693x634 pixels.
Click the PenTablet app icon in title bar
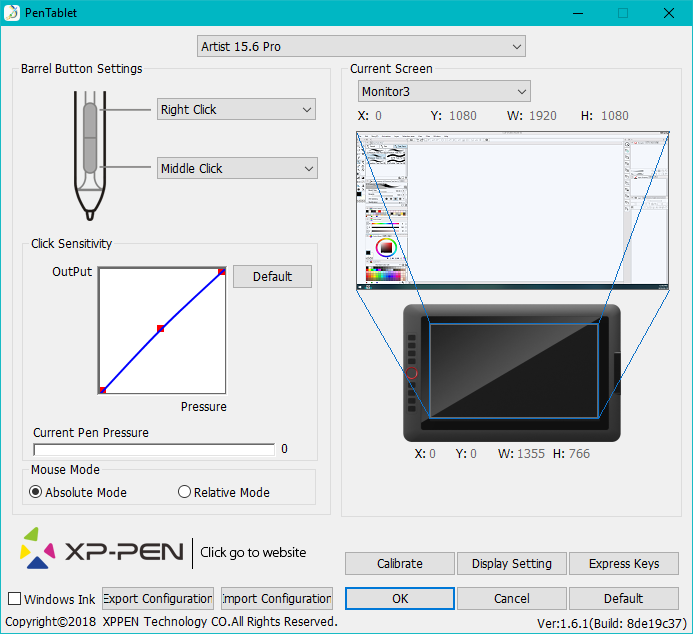[x=12, y=13]
